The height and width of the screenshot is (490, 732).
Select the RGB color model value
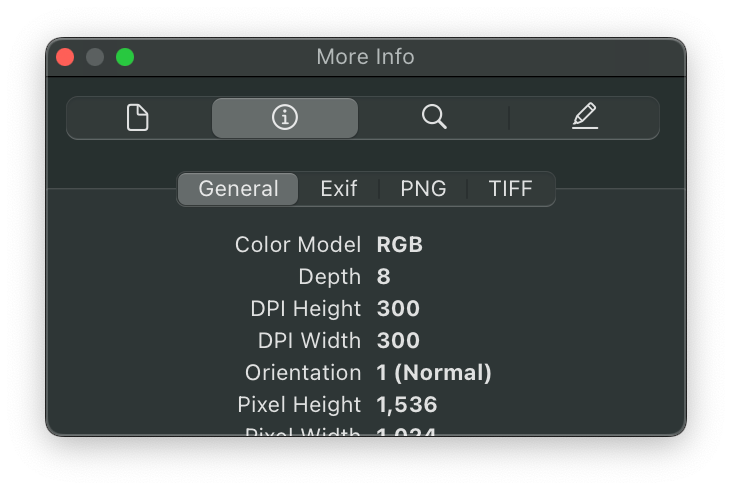click(399, 245)
